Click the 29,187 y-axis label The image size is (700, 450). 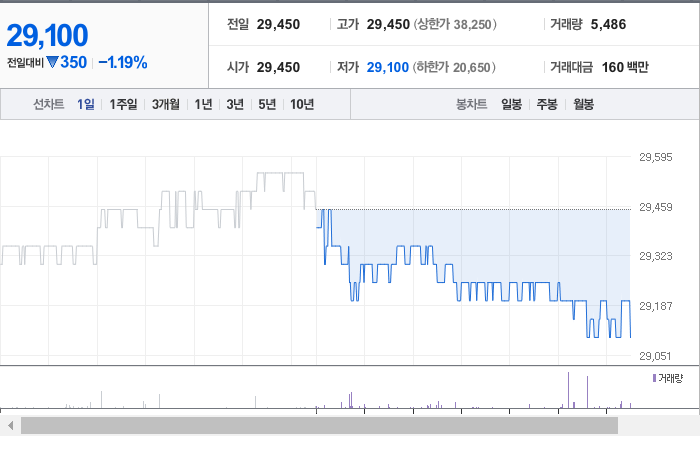(655, 306)
